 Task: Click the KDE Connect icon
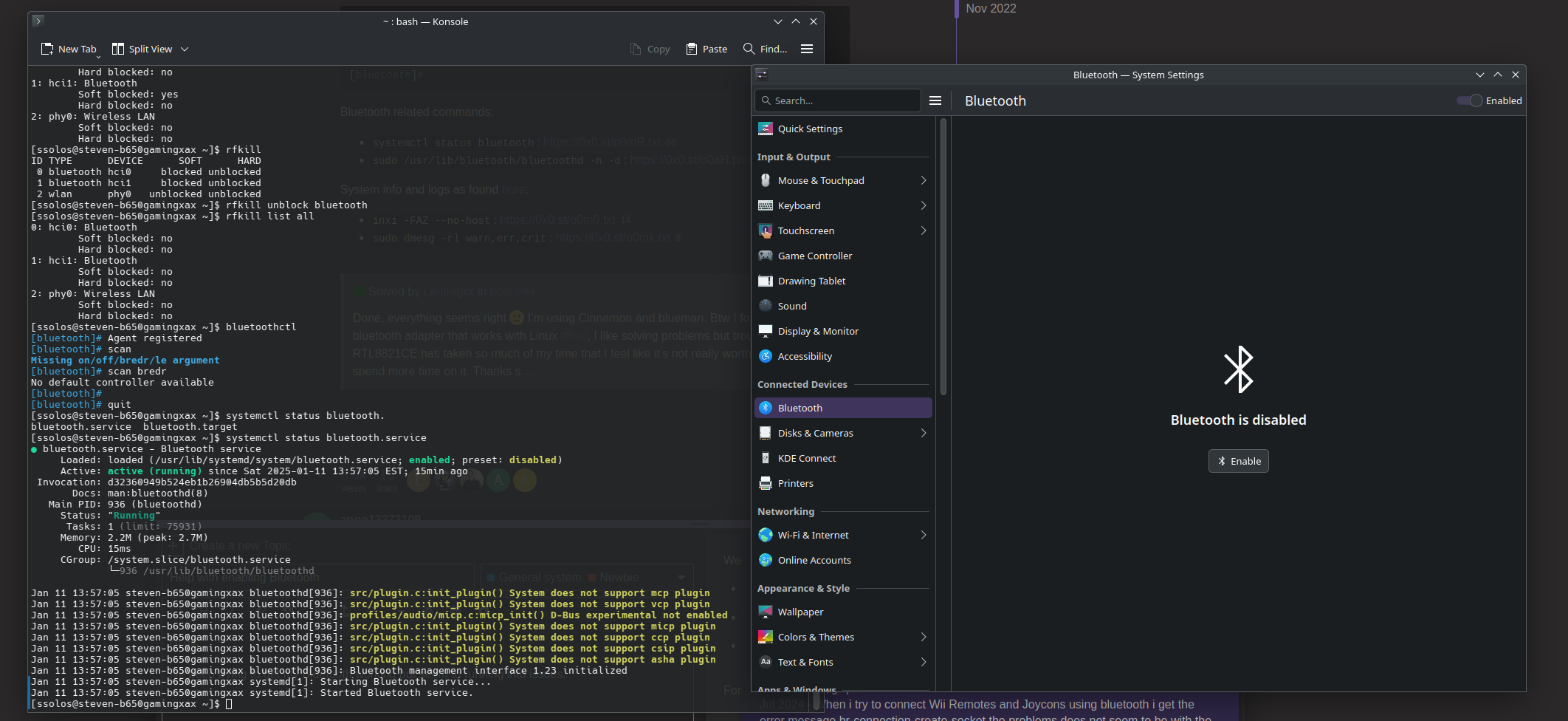[766, 458]
